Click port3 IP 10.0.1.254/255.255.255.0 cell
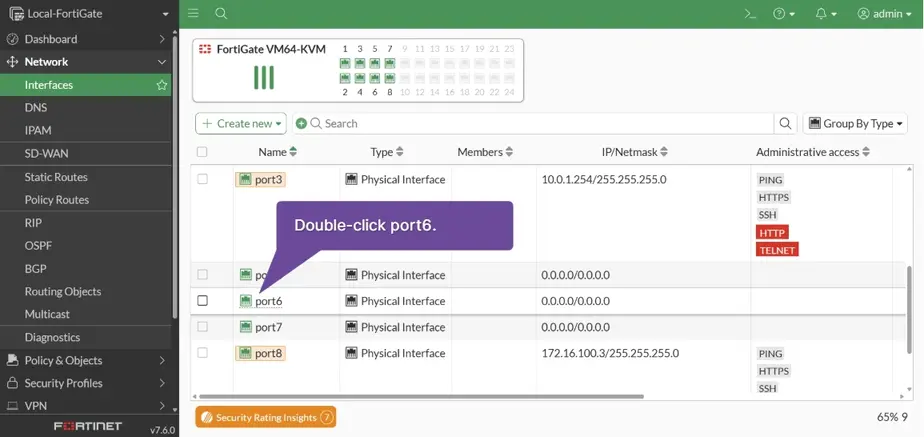The image size is (924, 437). tap(604, 180)
